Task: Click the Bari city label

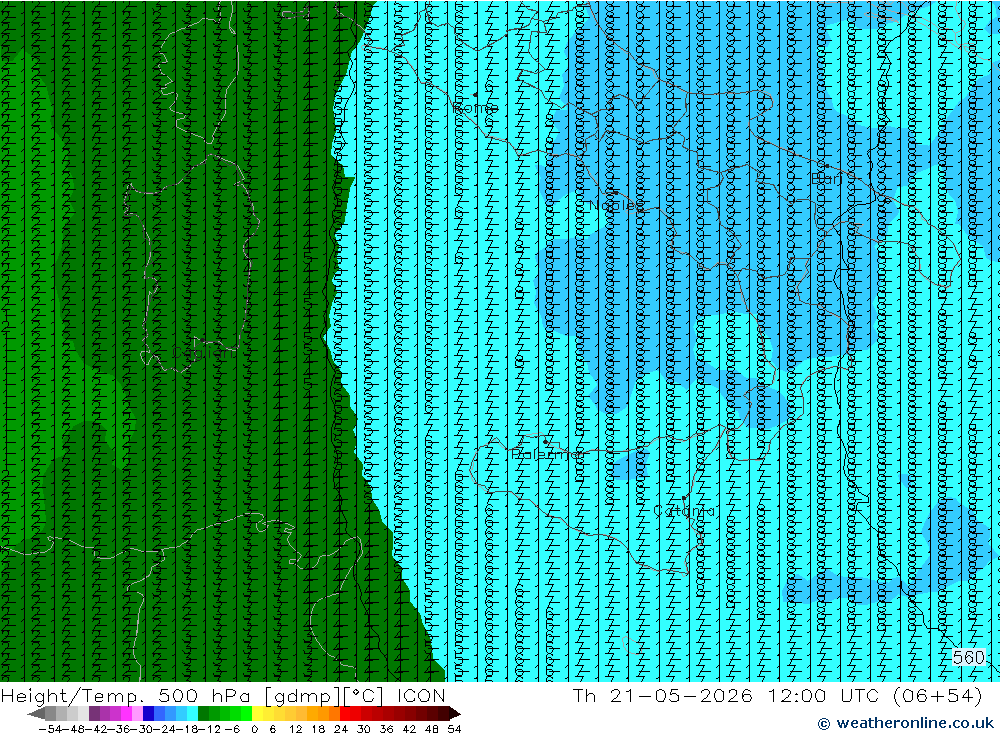Action: pyautogui.click(x=827, y=179)
